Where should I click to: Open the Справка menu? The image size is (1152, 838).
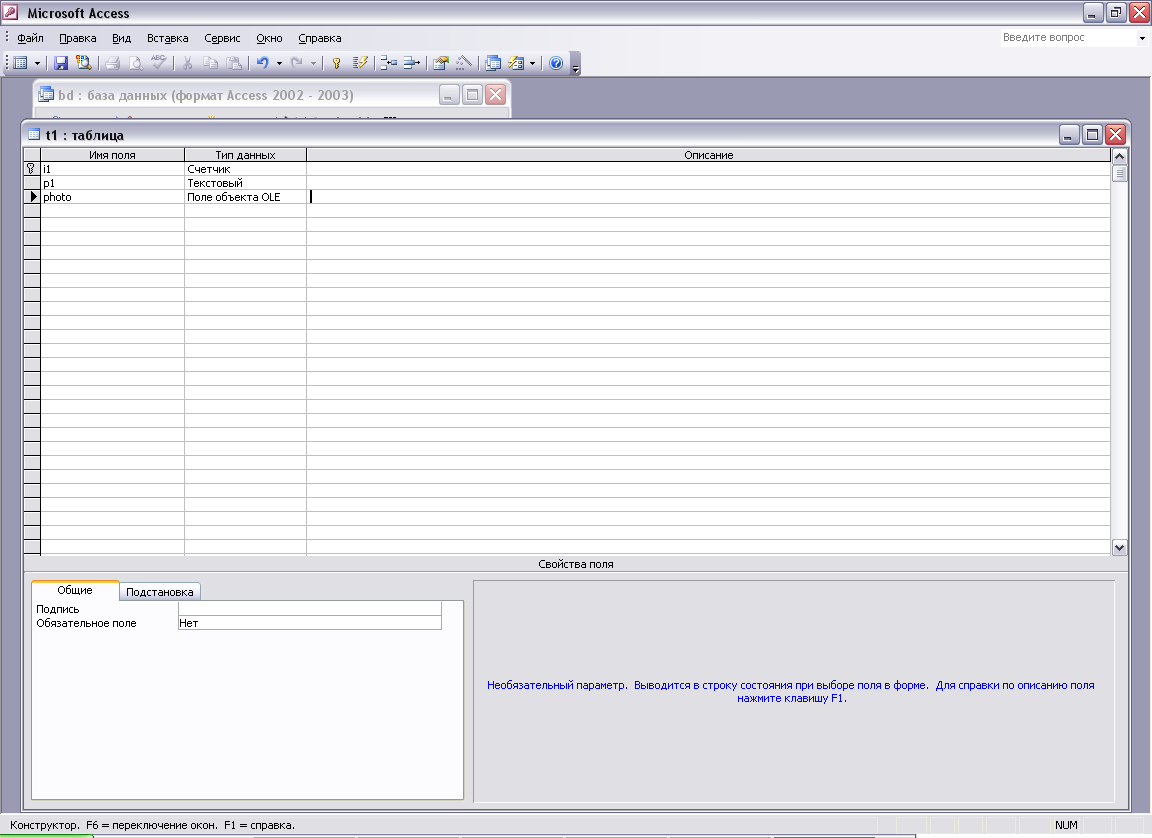pyautogui.click(x=320, y=38)
